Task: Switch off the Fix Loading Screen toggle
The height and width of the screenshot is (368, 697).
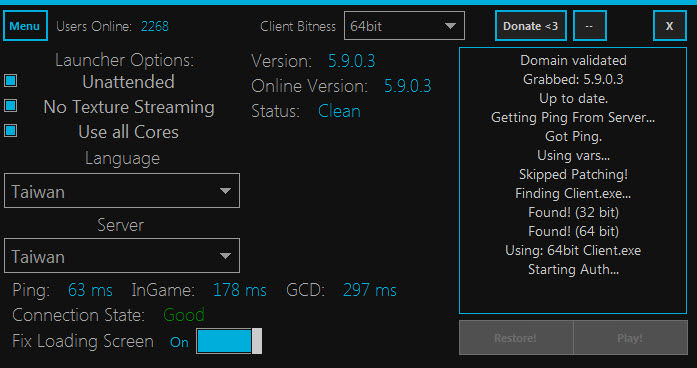Action: coord(229,341)
